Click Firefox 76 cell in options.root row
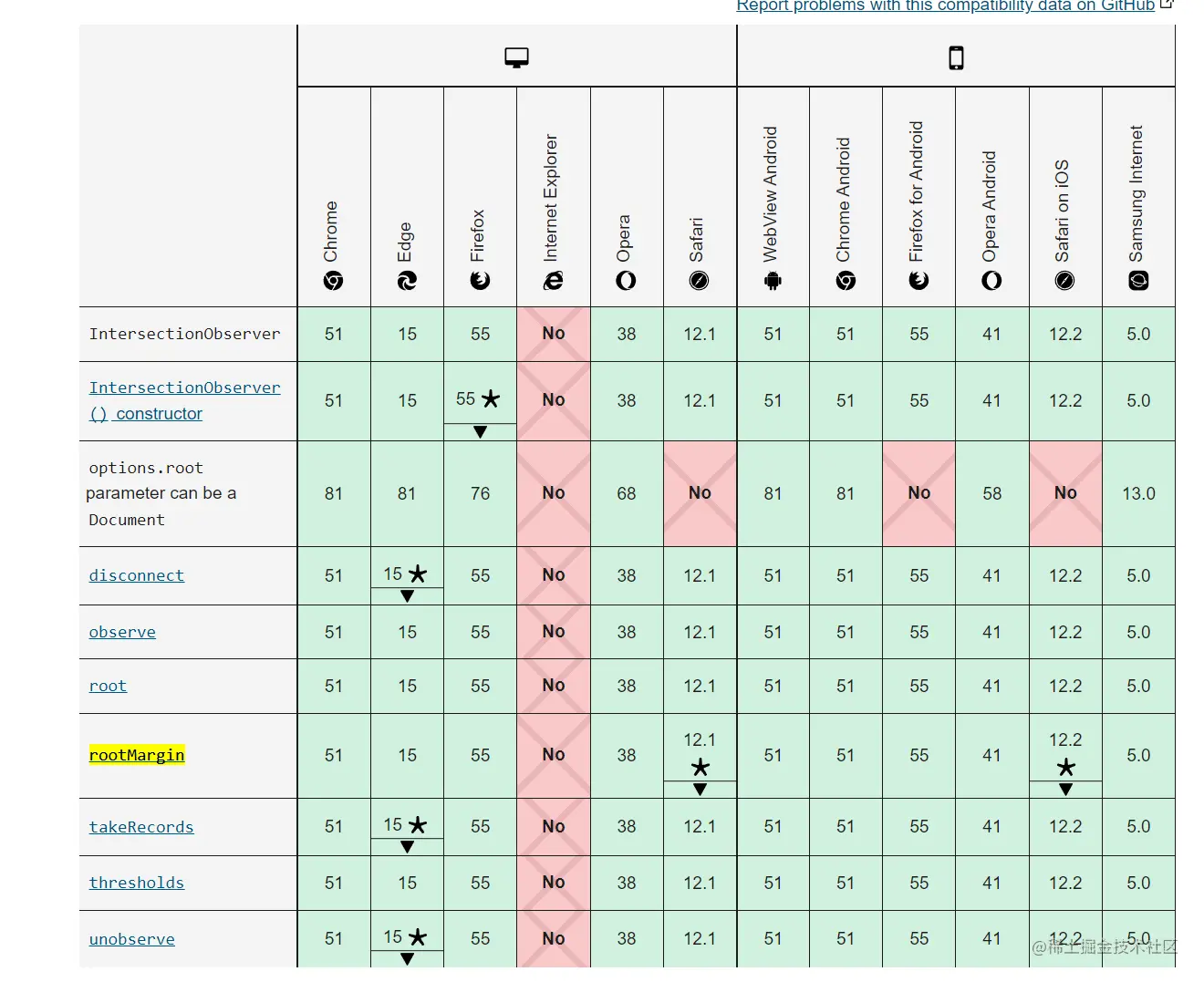This screenshot has height=982, width=1204. 480,493
